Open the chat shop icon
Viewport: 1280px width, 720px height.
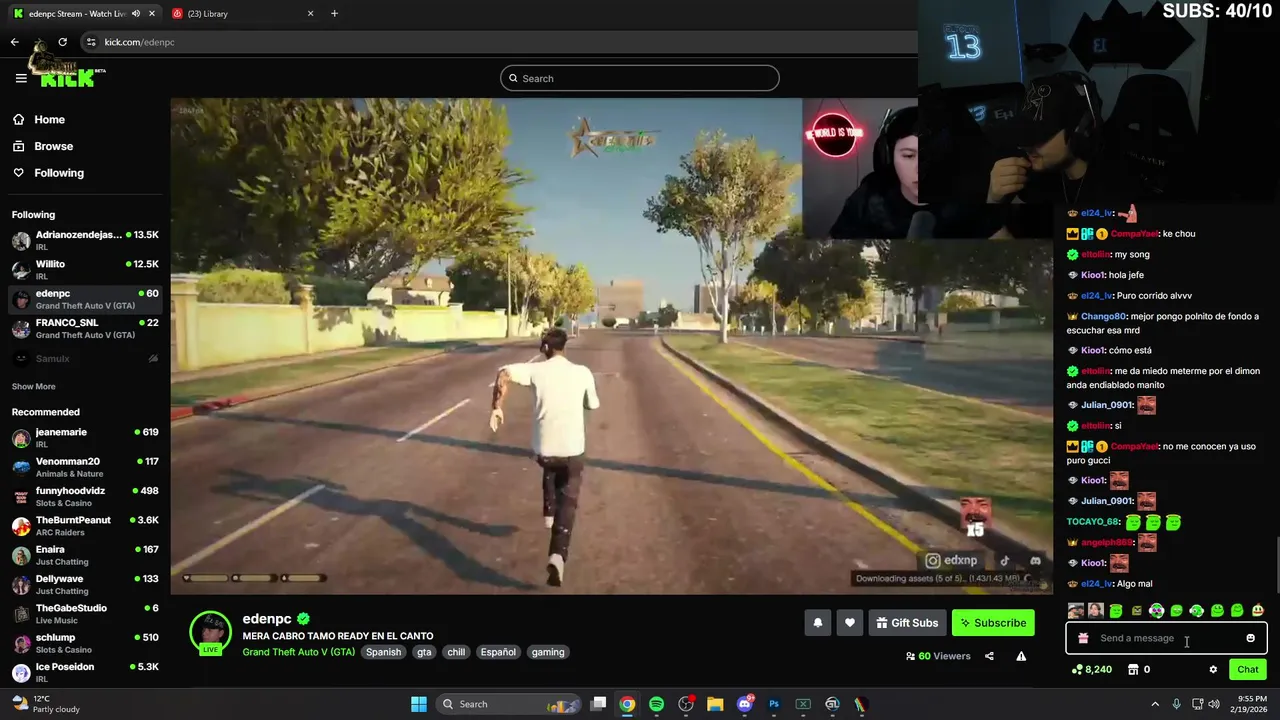point(1133,670)
